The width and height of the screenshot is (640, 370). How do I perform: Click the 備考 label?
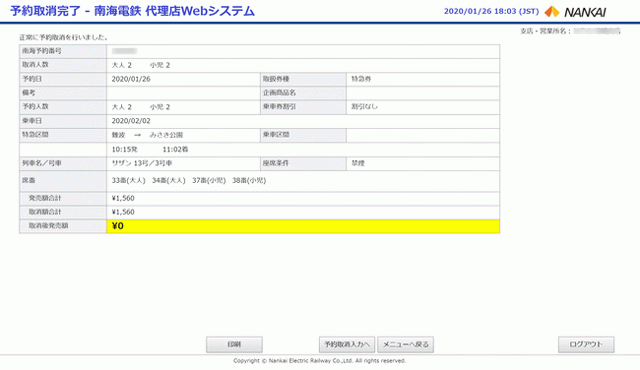pos(29,93)
